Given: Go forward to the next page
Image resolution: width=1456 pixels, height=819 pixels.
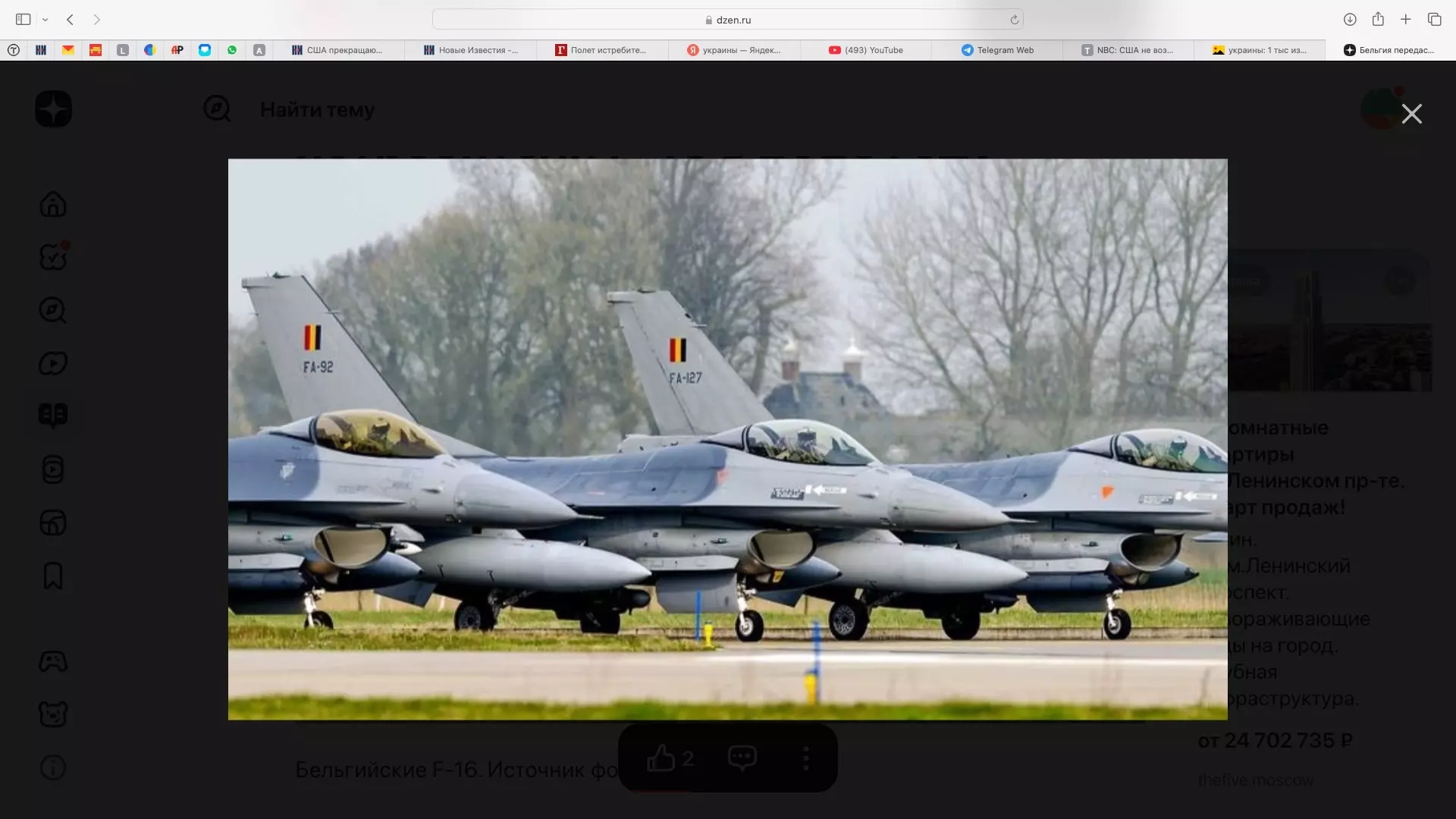Looking at the screenshot, I should coord(96,20).
